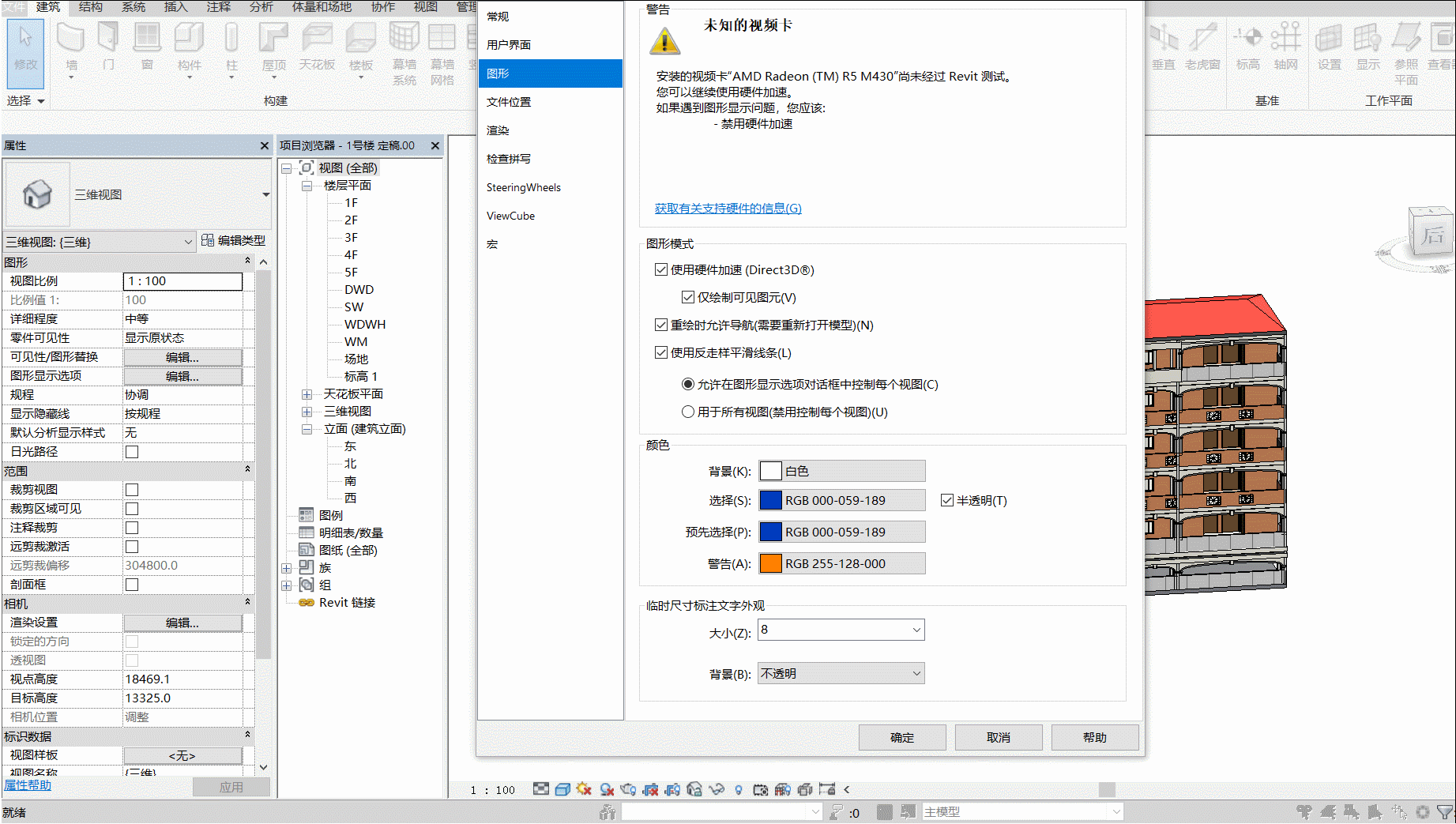Open the 选择 dropdown in ribbon
Screen dimensions: 1456x824
(x=25, y=100)
